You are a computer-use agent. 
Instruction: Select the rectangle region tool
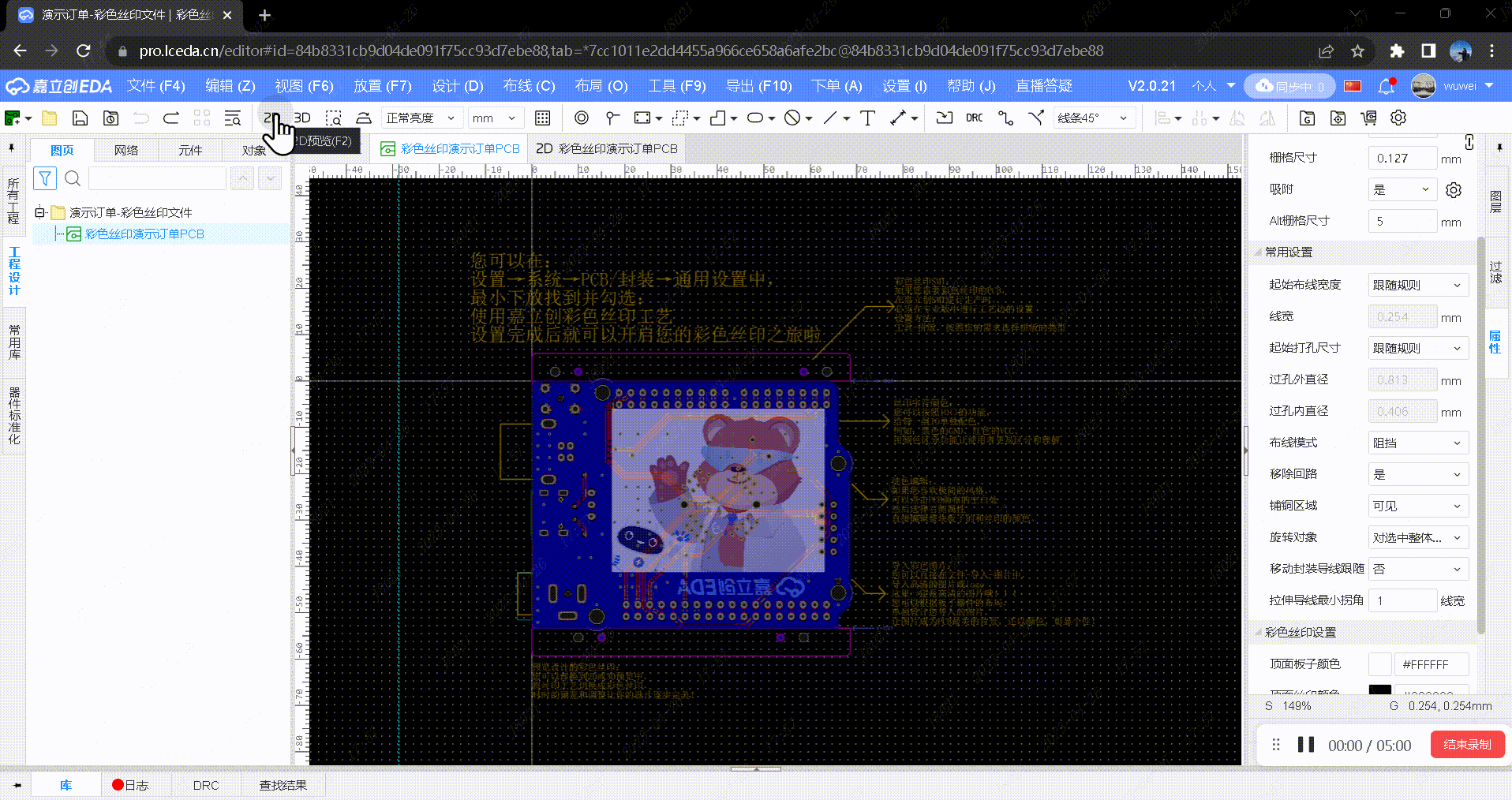click(x=642, y=118)
